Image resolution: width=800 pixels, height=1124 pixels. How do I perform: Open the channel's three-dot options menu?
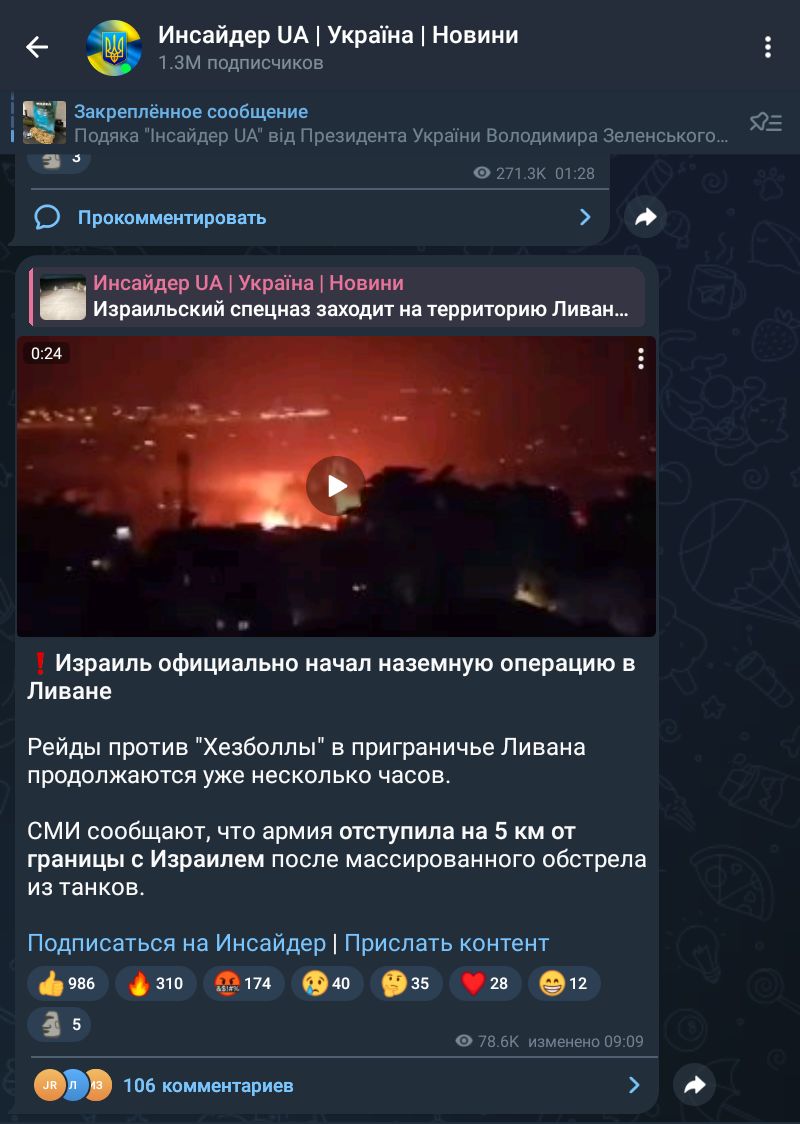[768, 47]
